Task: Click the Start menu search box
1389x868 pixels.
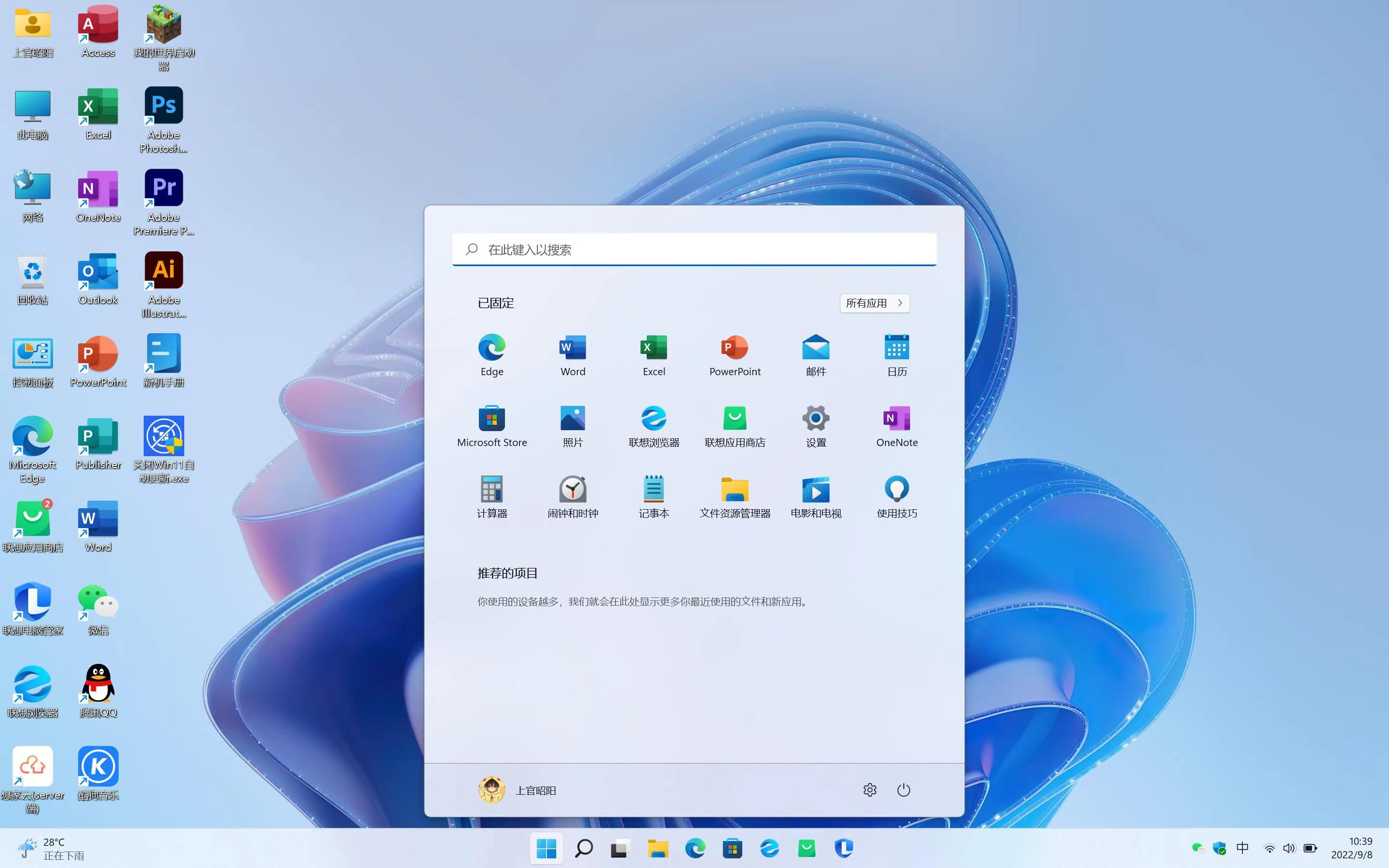Action: [694, 250]
